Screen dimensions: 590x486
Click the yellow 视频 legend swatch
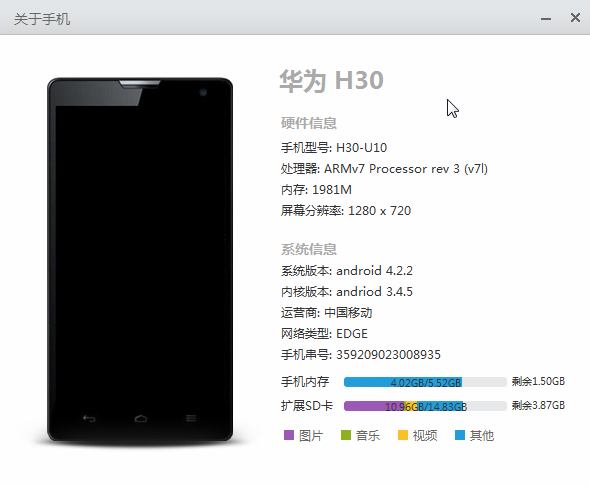[403, 435]
